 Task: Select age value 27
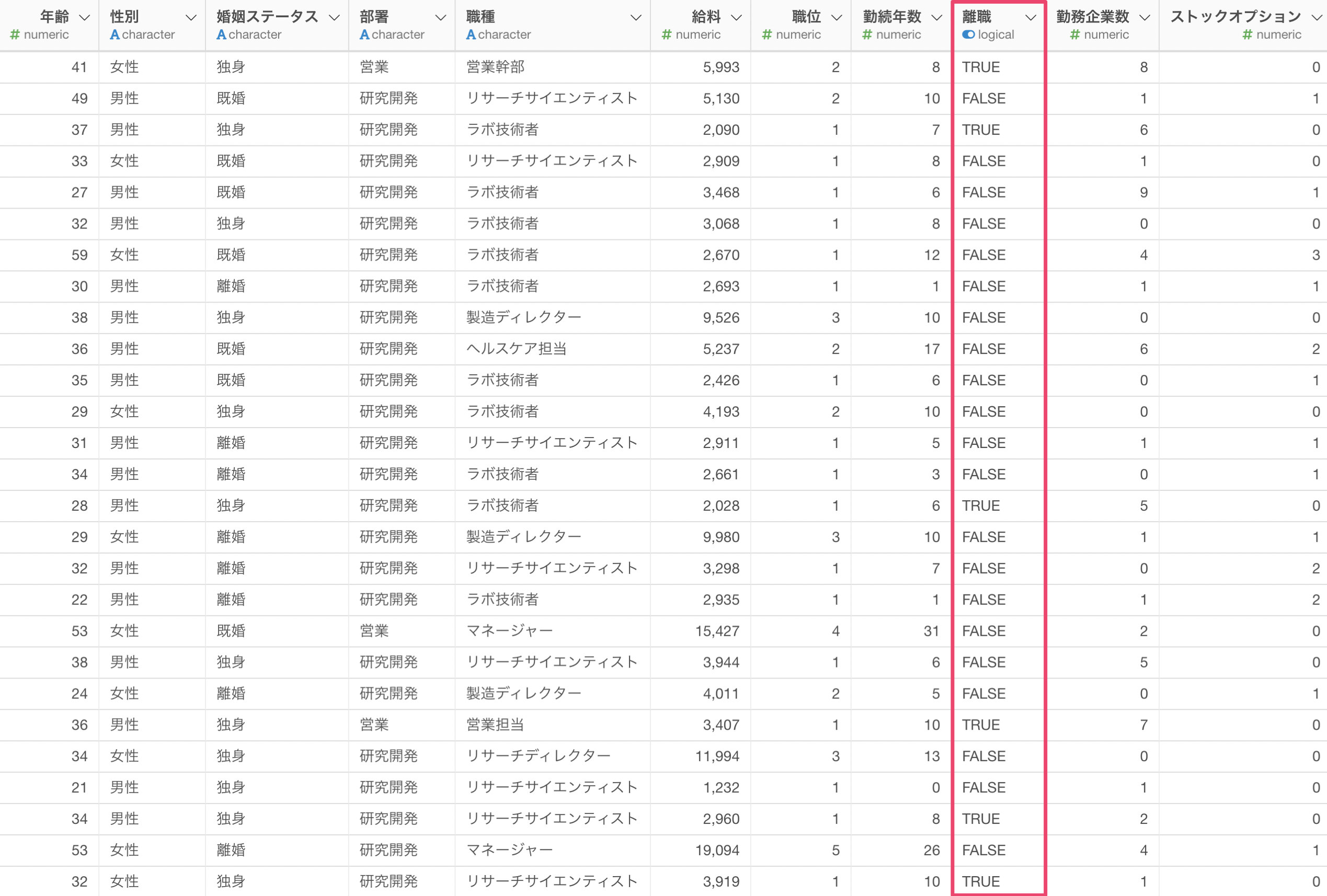click(x=79, y=192)
